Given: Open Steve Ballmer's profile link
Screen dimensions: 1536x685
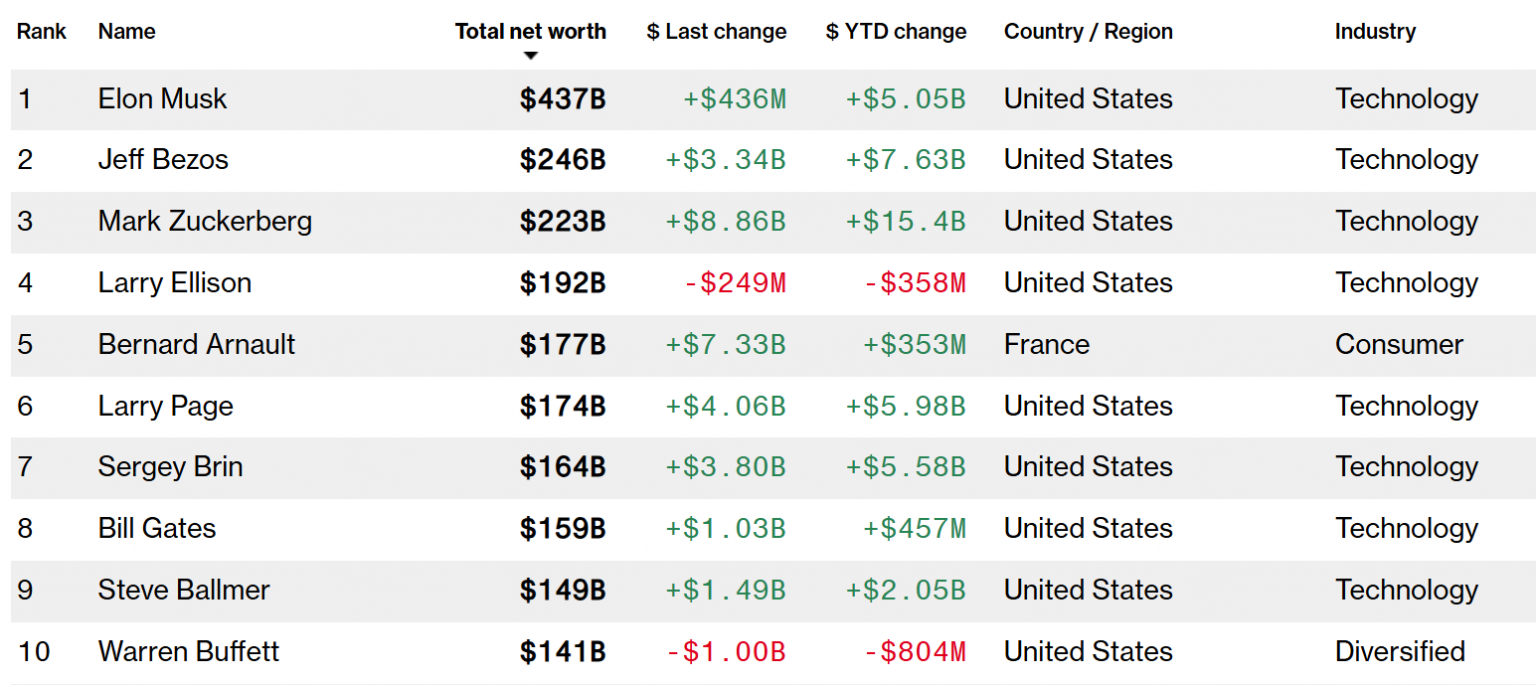Looking at the screenshot, I should pyautogui.click(x=184, y=590).
